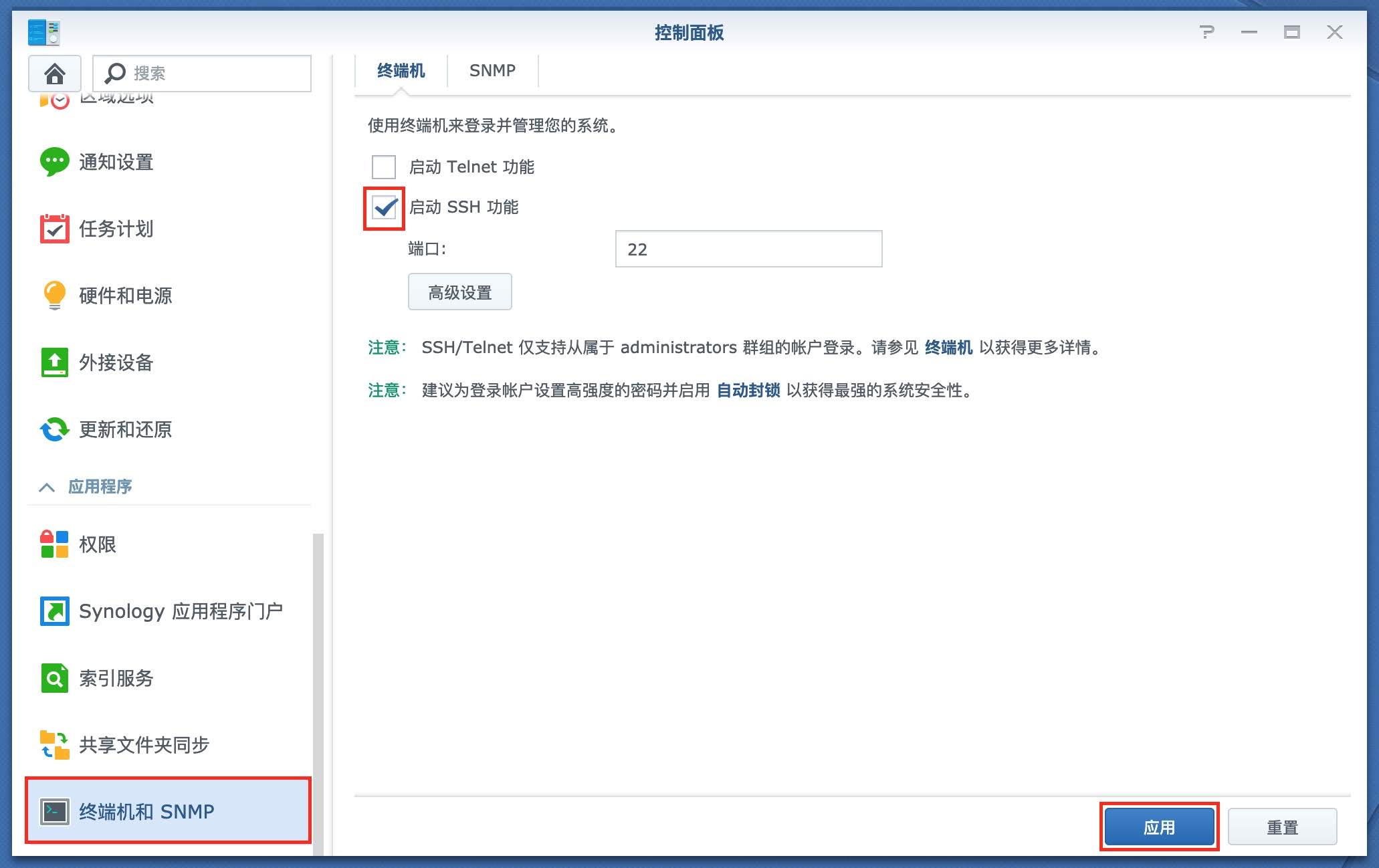Uncheck the enable SSH service checkbox
1379x868 pixels.
click(385, 208)
